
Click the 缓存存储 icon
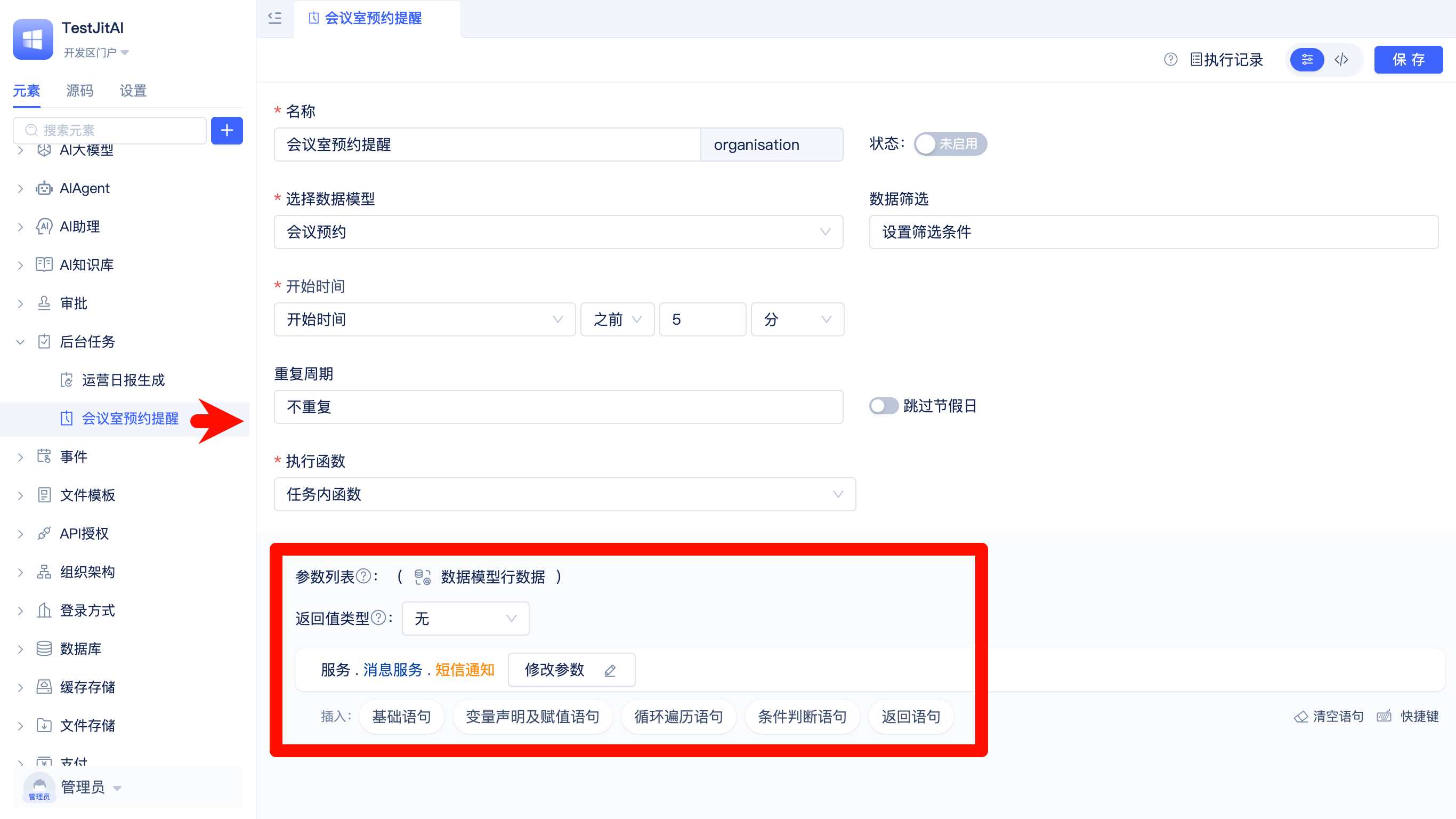[x=44, y=687]
